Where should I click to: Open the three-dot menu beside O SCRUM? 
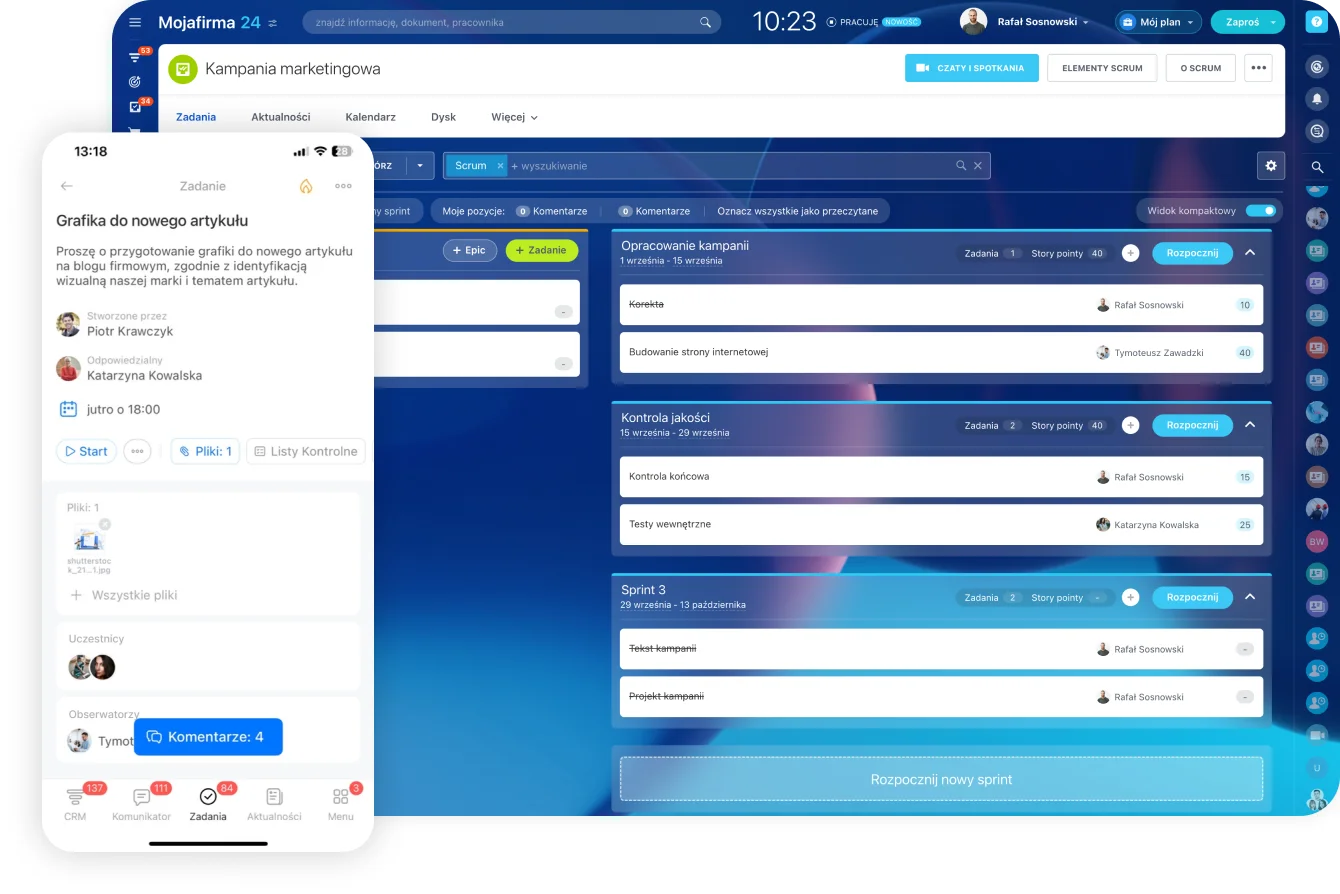[1258, 68]
